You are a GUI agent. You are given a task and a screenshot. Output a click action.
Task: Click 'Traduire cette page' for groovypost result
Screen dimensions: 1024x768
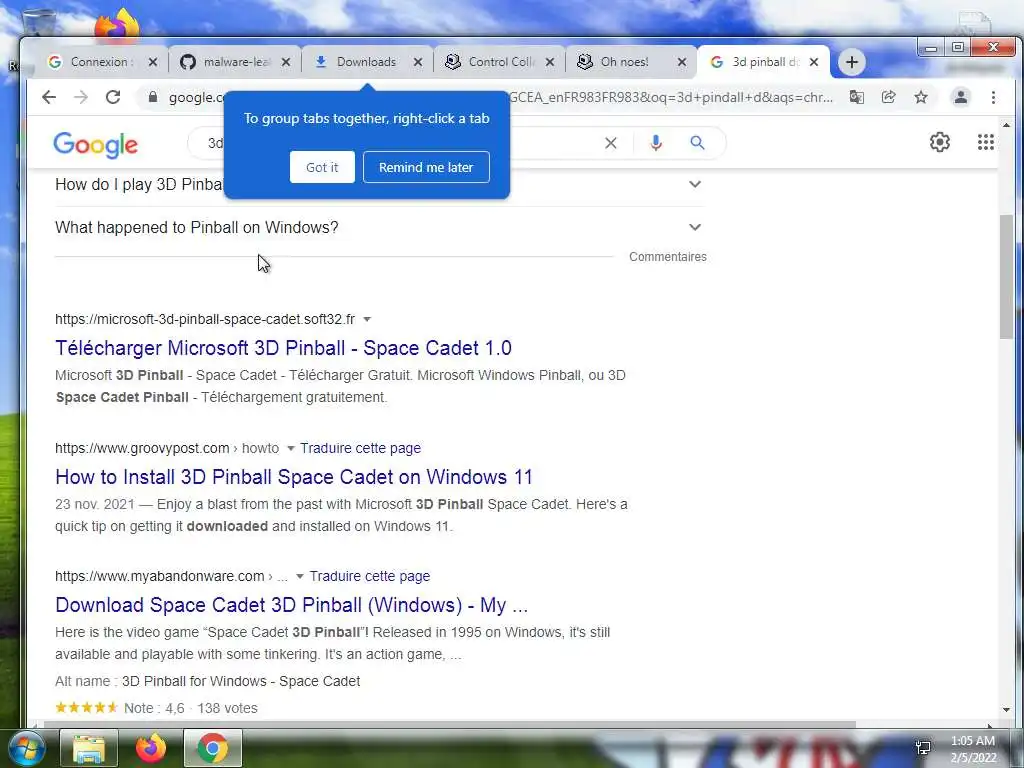[x=360, y=448]
